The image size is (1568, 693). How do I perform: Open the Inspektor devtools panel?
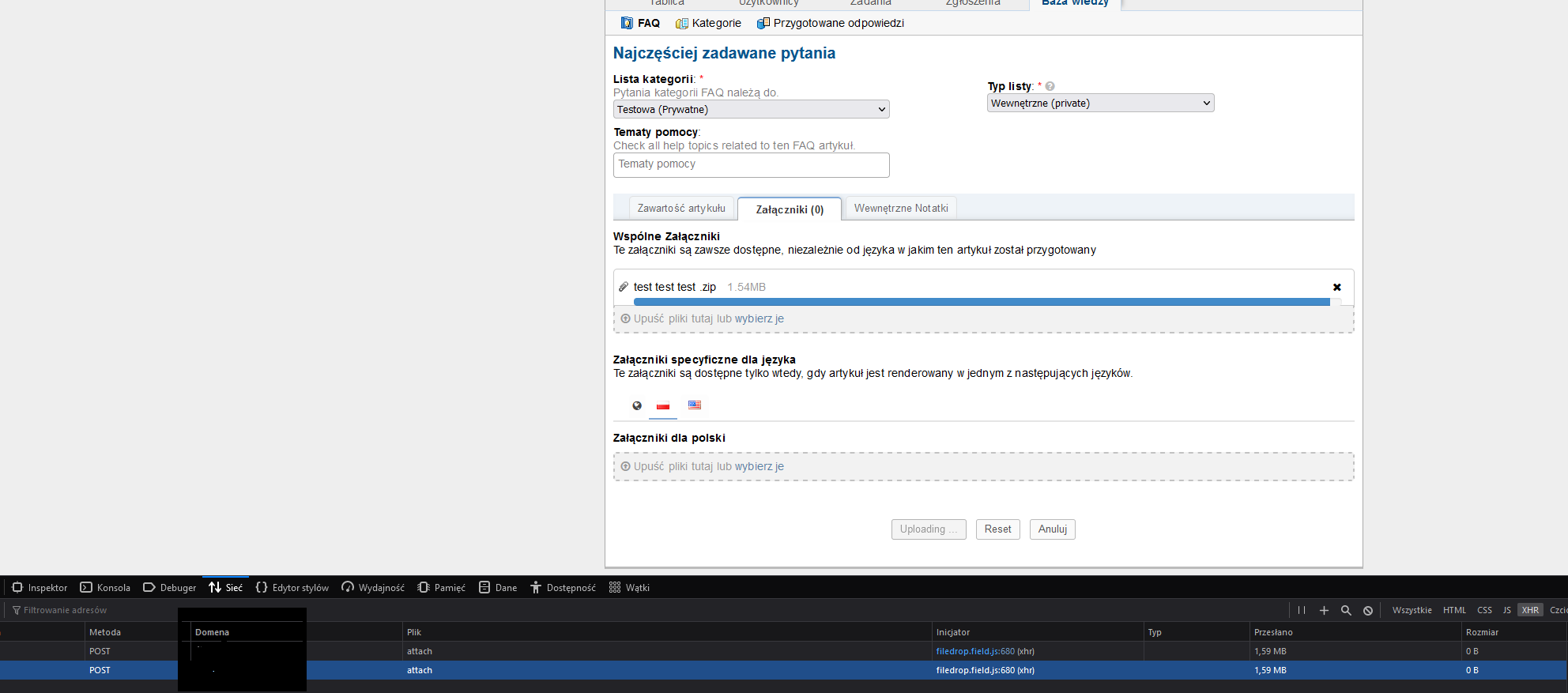point(40,588)
